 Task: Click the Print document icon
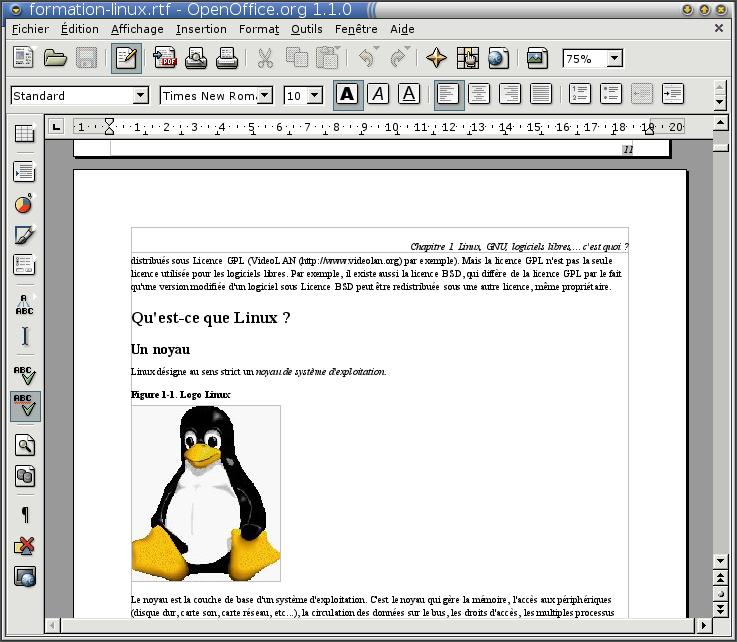[227, 58]
